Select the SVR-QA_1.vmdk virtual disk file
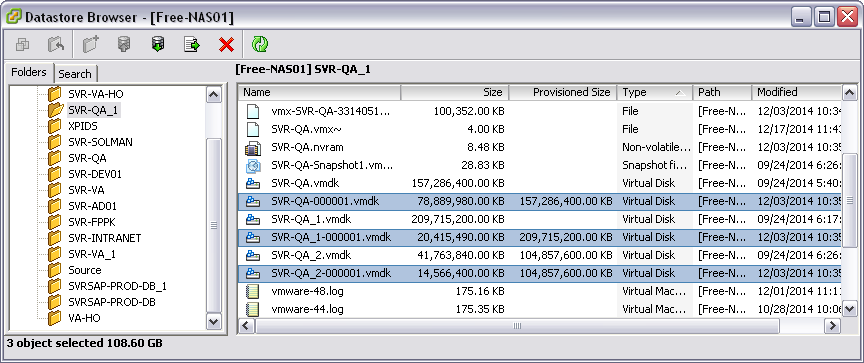 [539, 219]
